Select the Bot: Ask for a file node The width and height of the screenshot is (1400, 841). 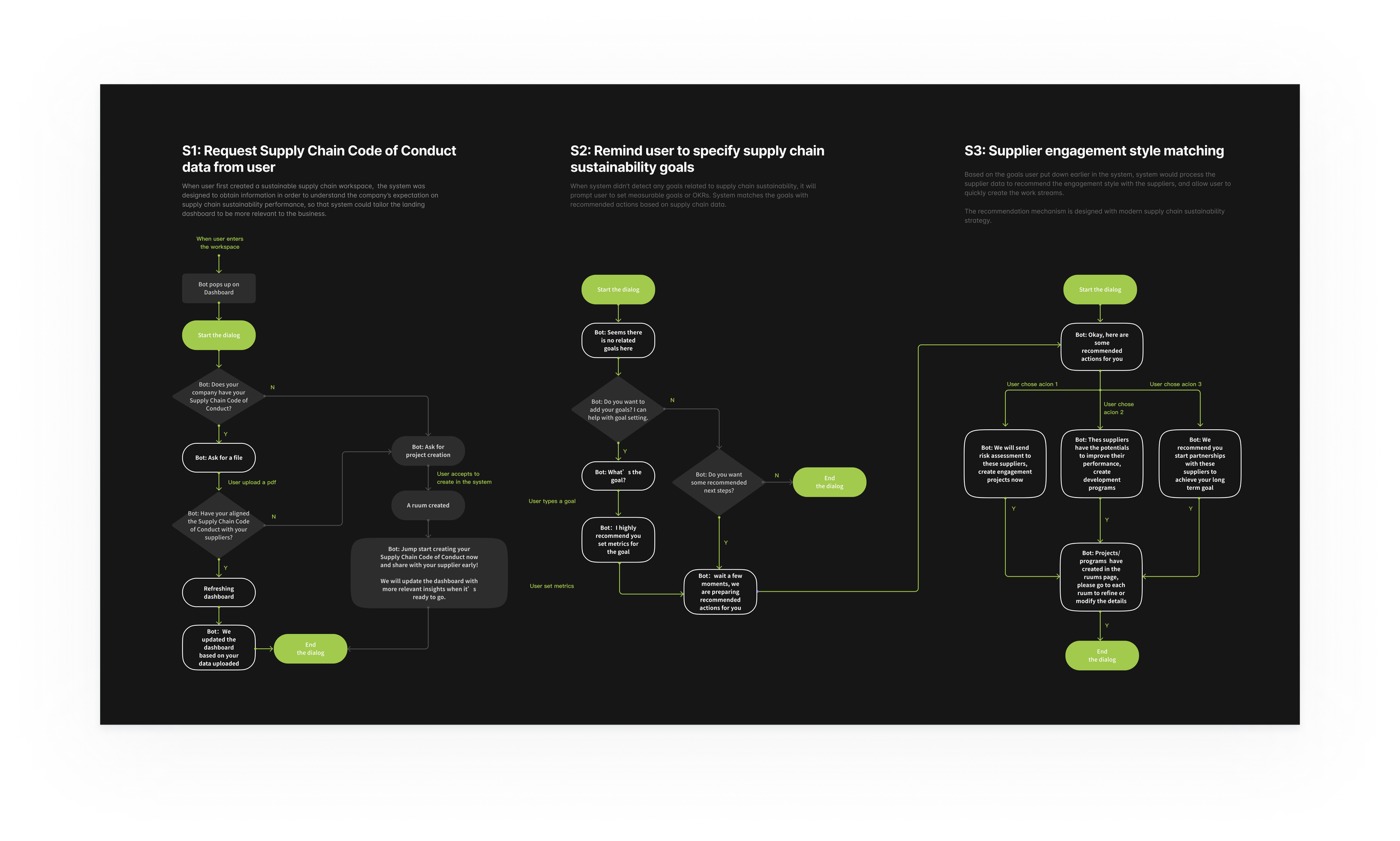click(x=218, y=457)
